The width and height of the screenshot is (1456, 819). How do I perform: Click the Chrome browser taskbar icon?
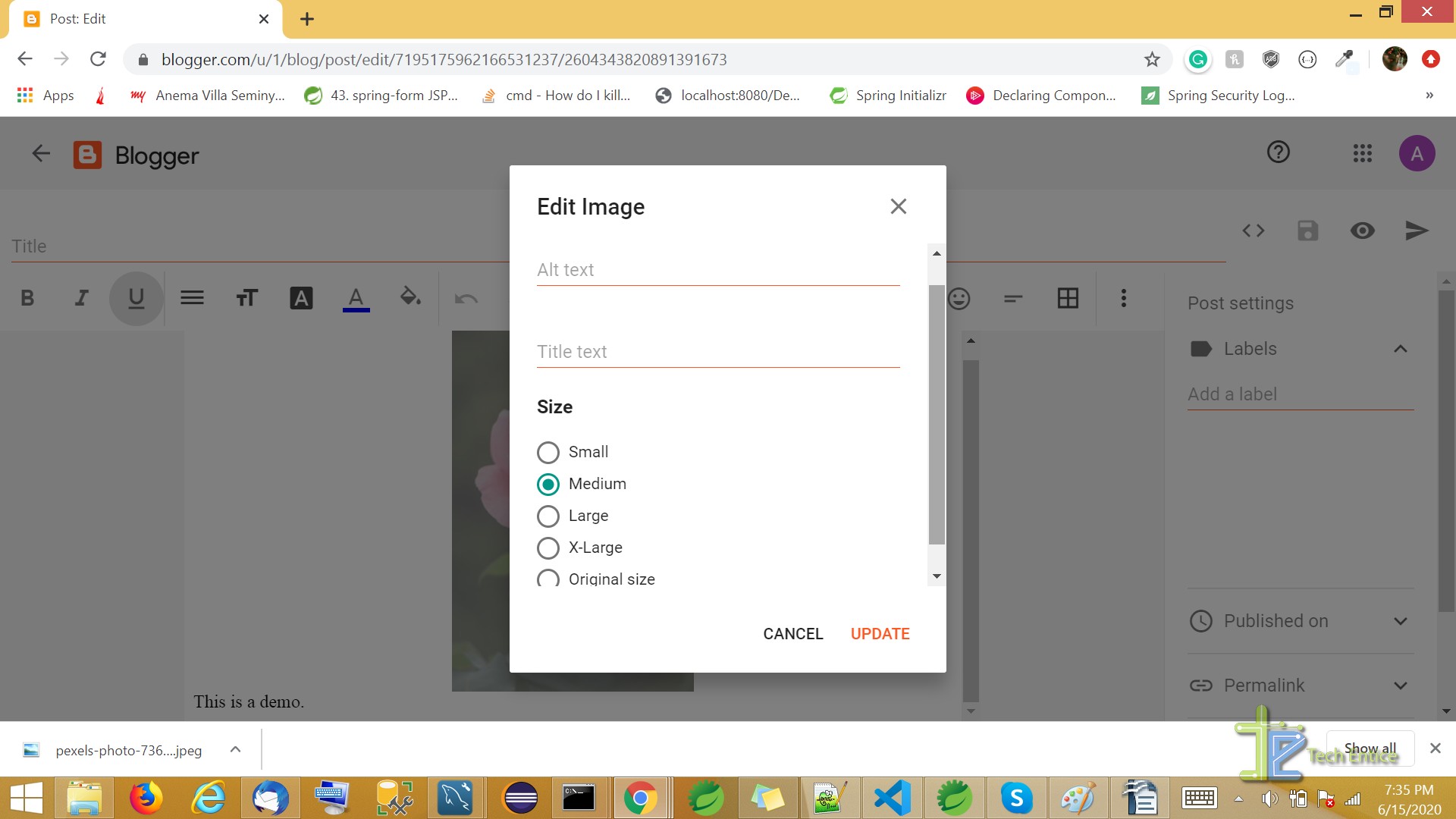pyautogui.click(x=641, y=797)
